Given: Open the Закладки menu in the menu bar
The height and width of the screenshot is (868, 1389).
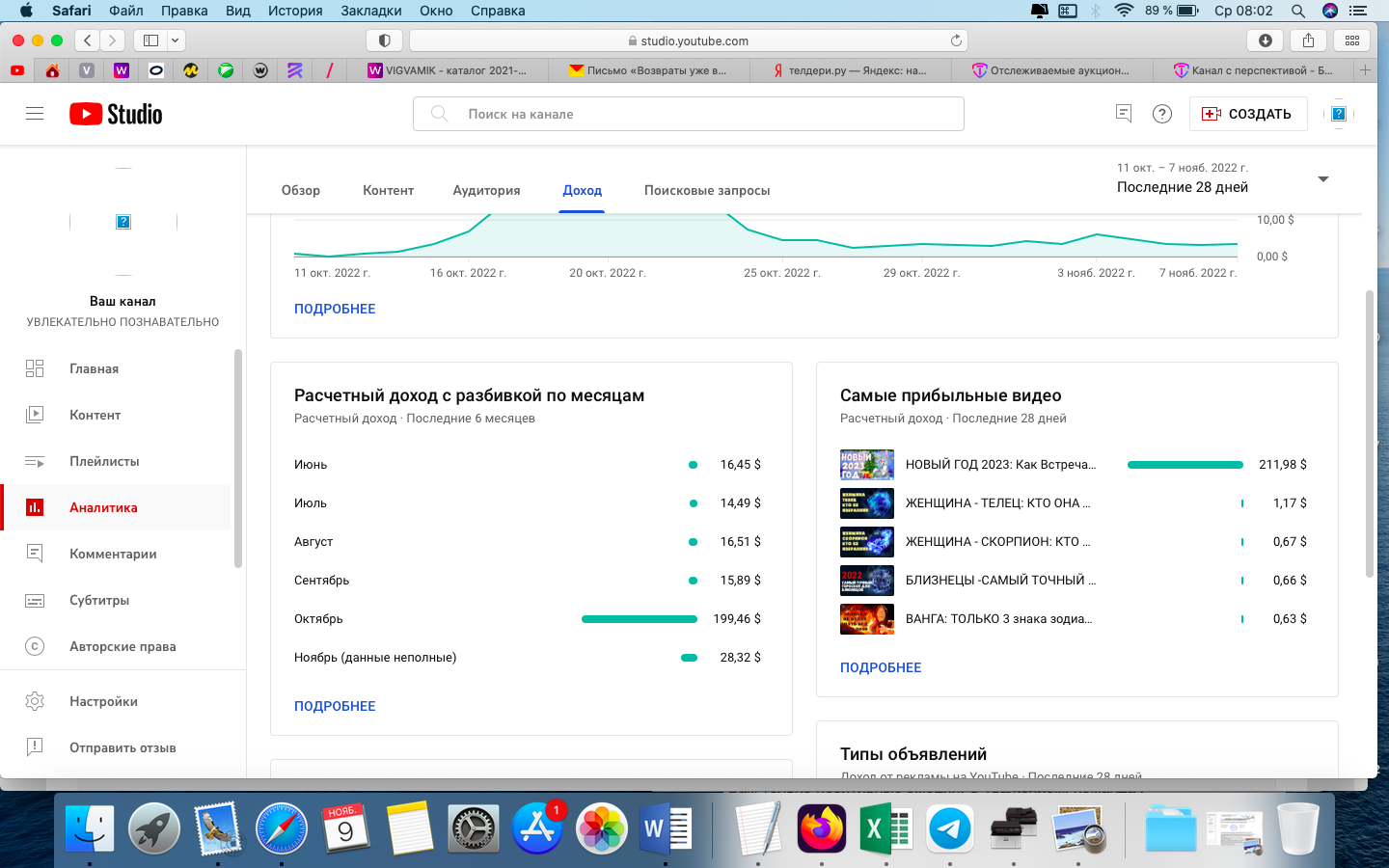Looking at the screenshot, I should click(x=371, y=11).
